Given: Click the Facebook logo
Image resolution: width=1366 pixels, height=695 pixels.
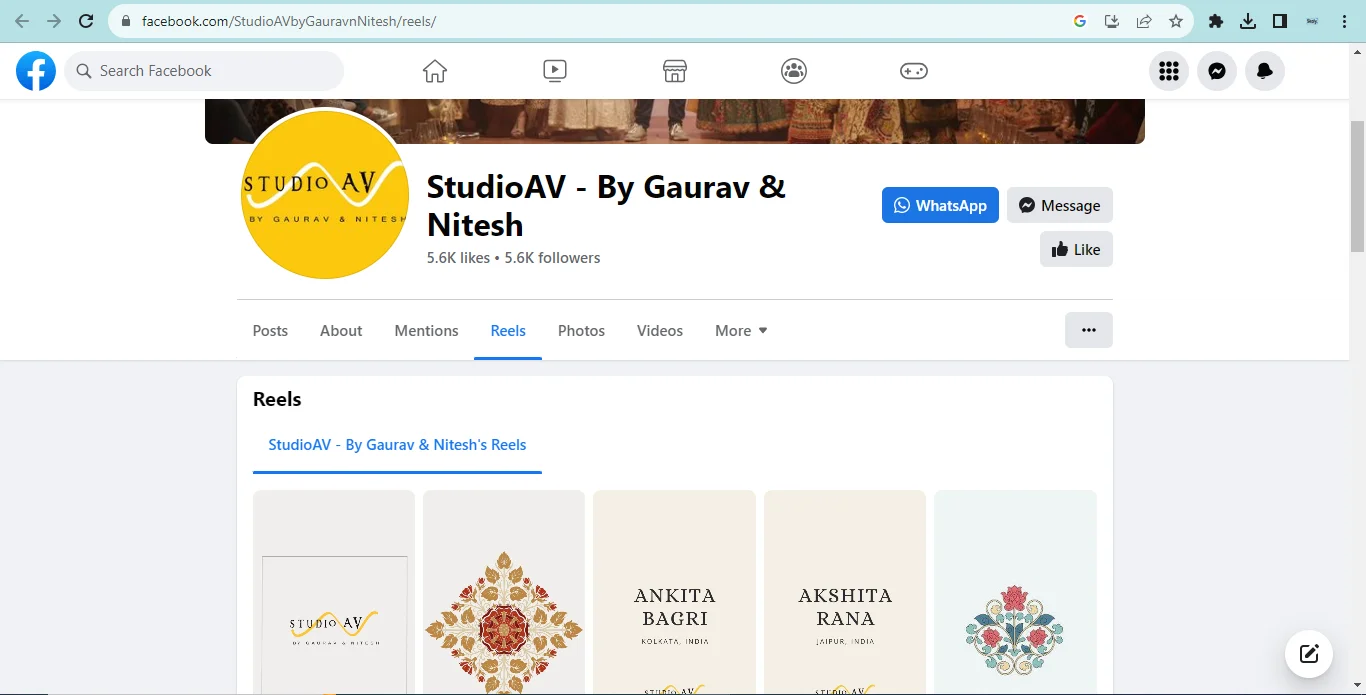Looking at the screenshot, I should click(x=36, y=71).
